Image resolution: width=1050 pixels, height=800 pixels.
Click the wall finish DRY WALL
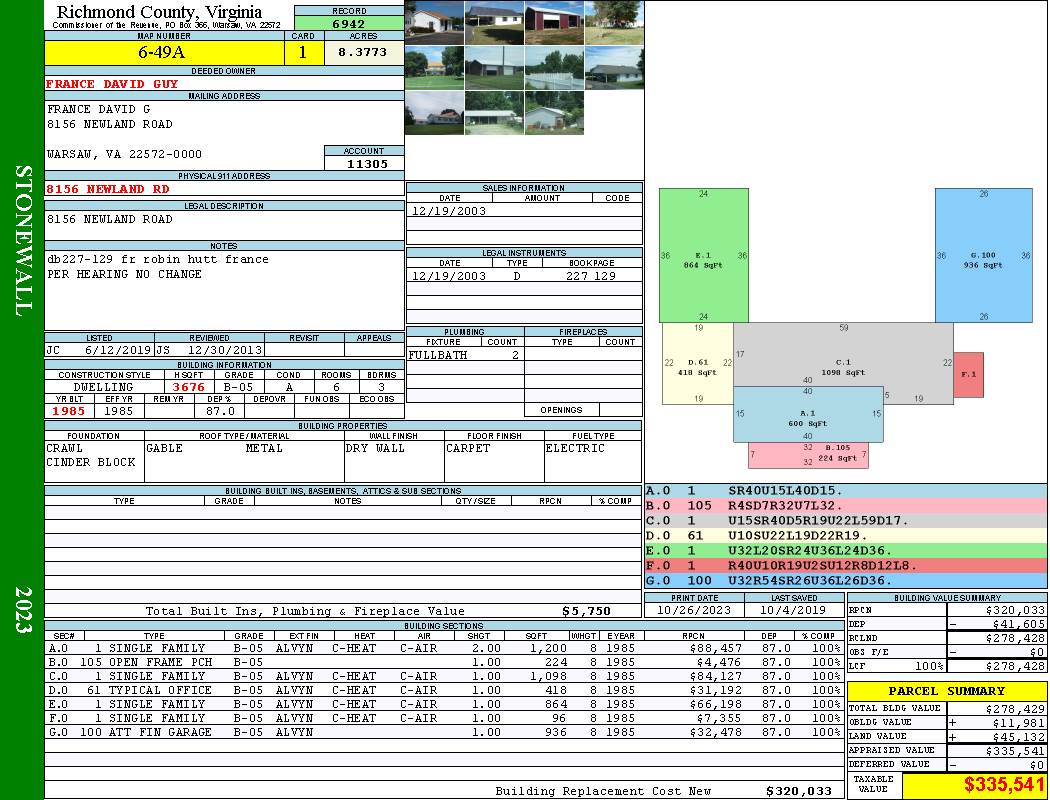point(375,448)
